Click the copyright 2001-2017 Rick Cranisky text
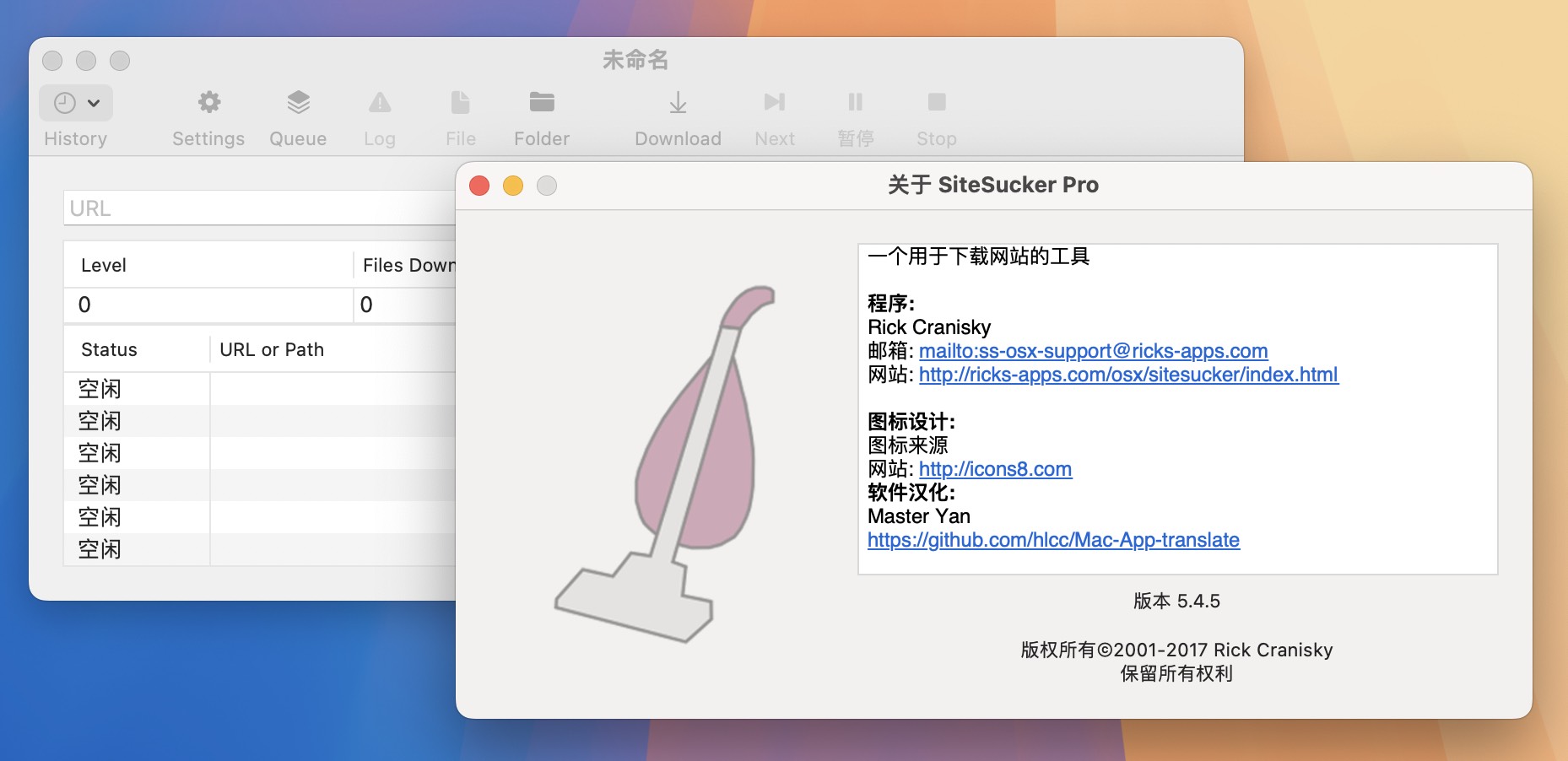1568x761 pixels. pyautogui.click(x=1176, y=650)
